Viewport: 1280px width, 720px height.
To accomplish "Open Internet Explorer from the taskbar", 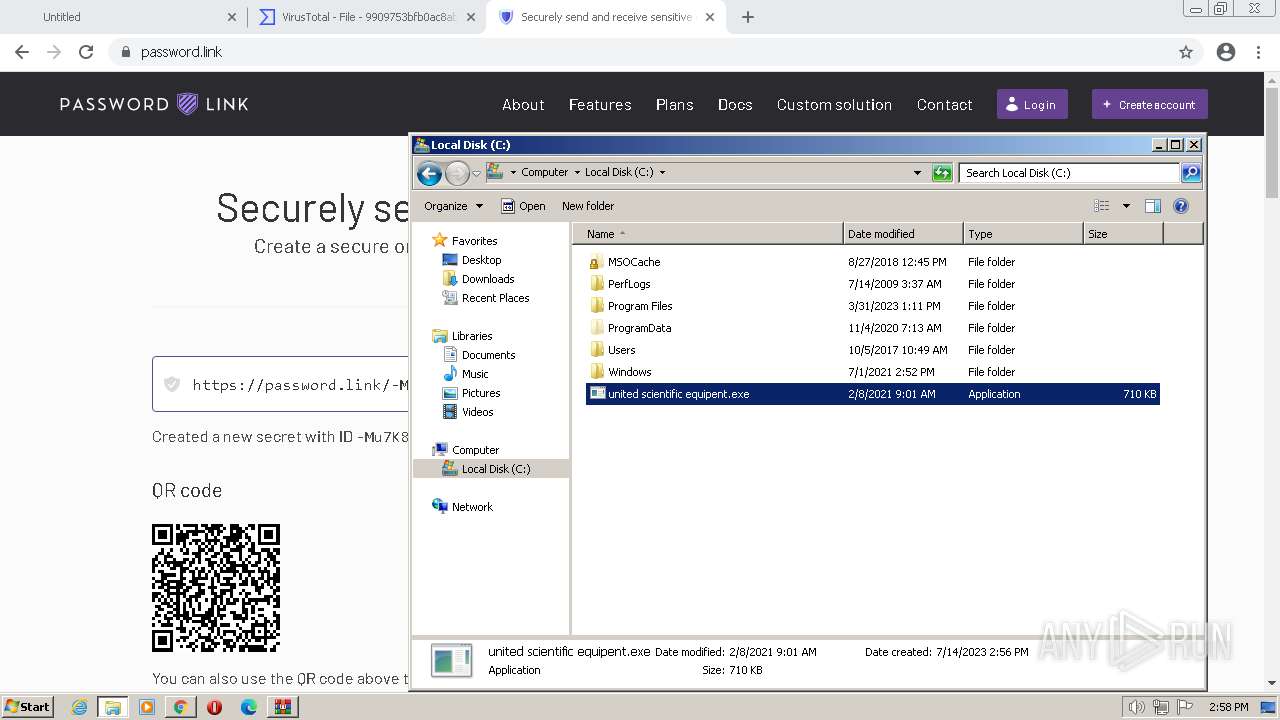I will point(79,706).
